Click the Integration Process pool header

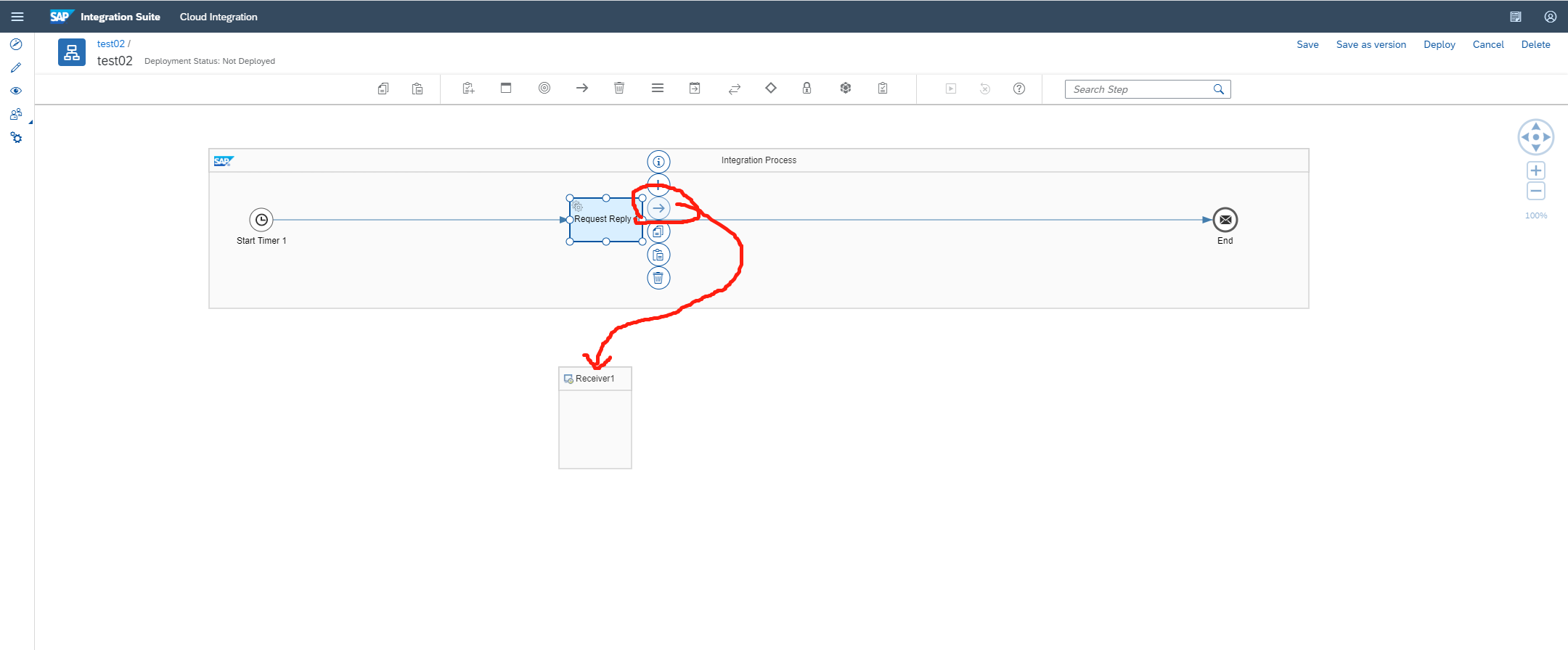[x=759, y=160]
